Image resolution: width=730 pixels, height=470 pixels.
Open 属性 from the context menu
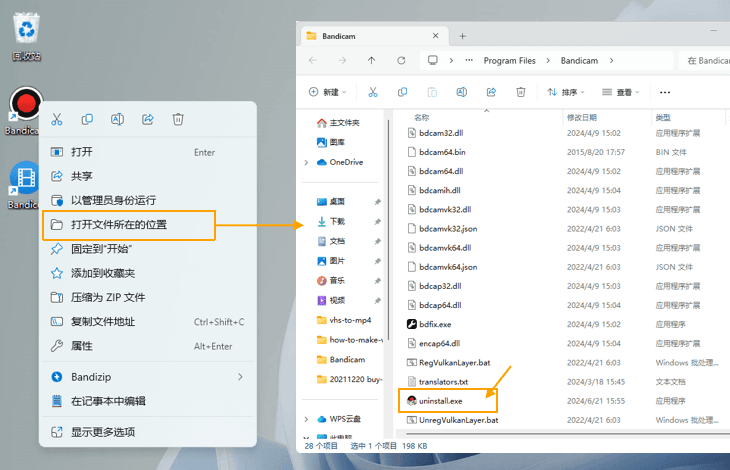(148, 346)
